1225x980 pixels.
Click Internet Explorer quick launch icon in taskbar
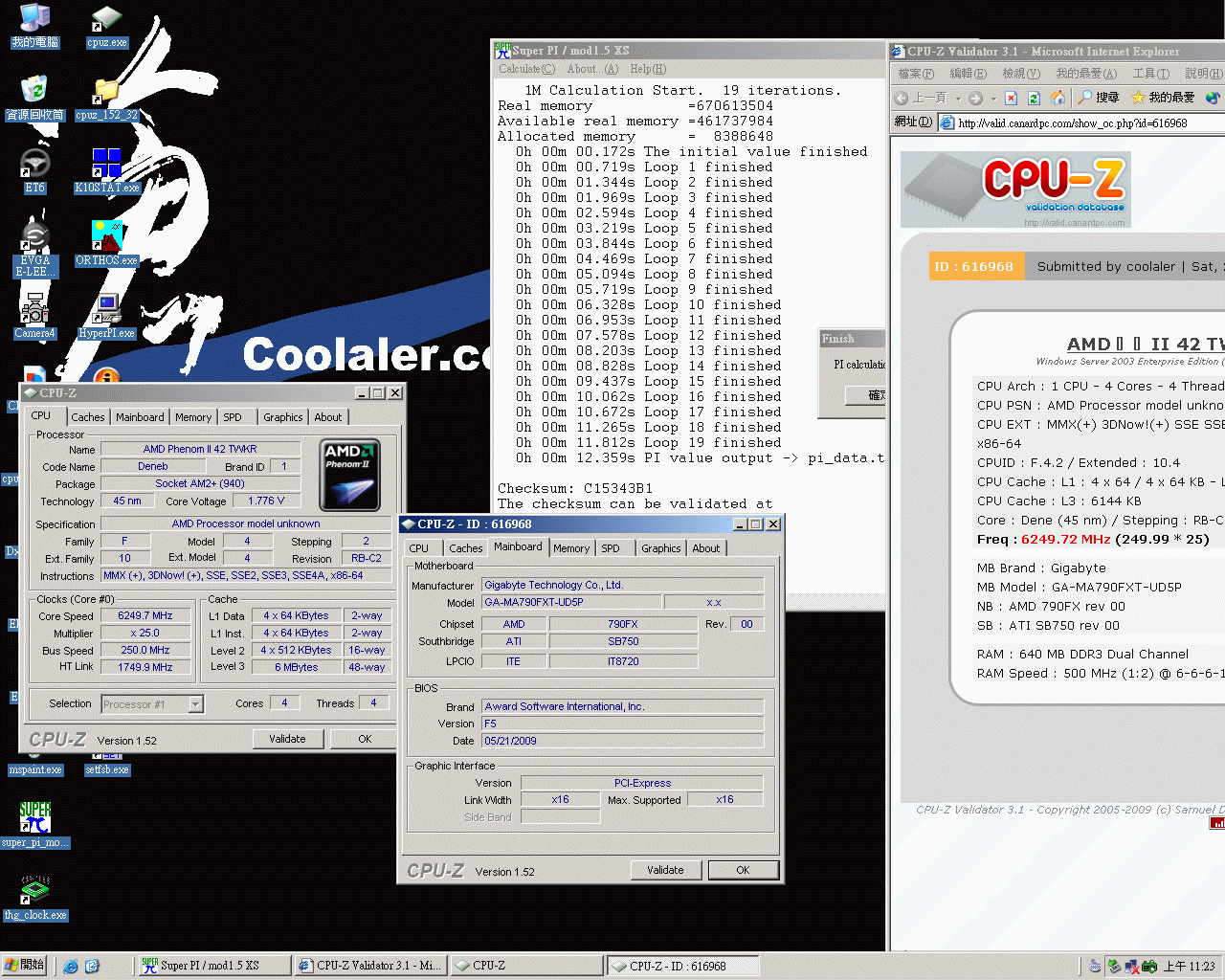coord(71,967)
